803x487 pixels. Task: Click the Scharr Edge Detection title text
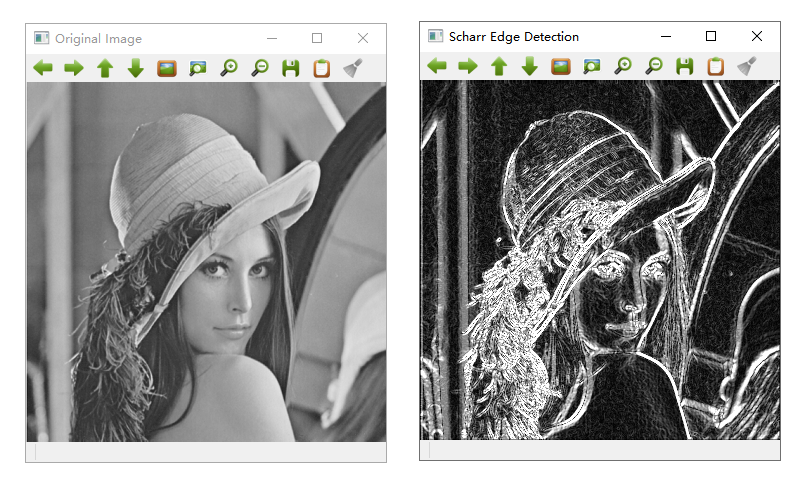coord(514,37)
